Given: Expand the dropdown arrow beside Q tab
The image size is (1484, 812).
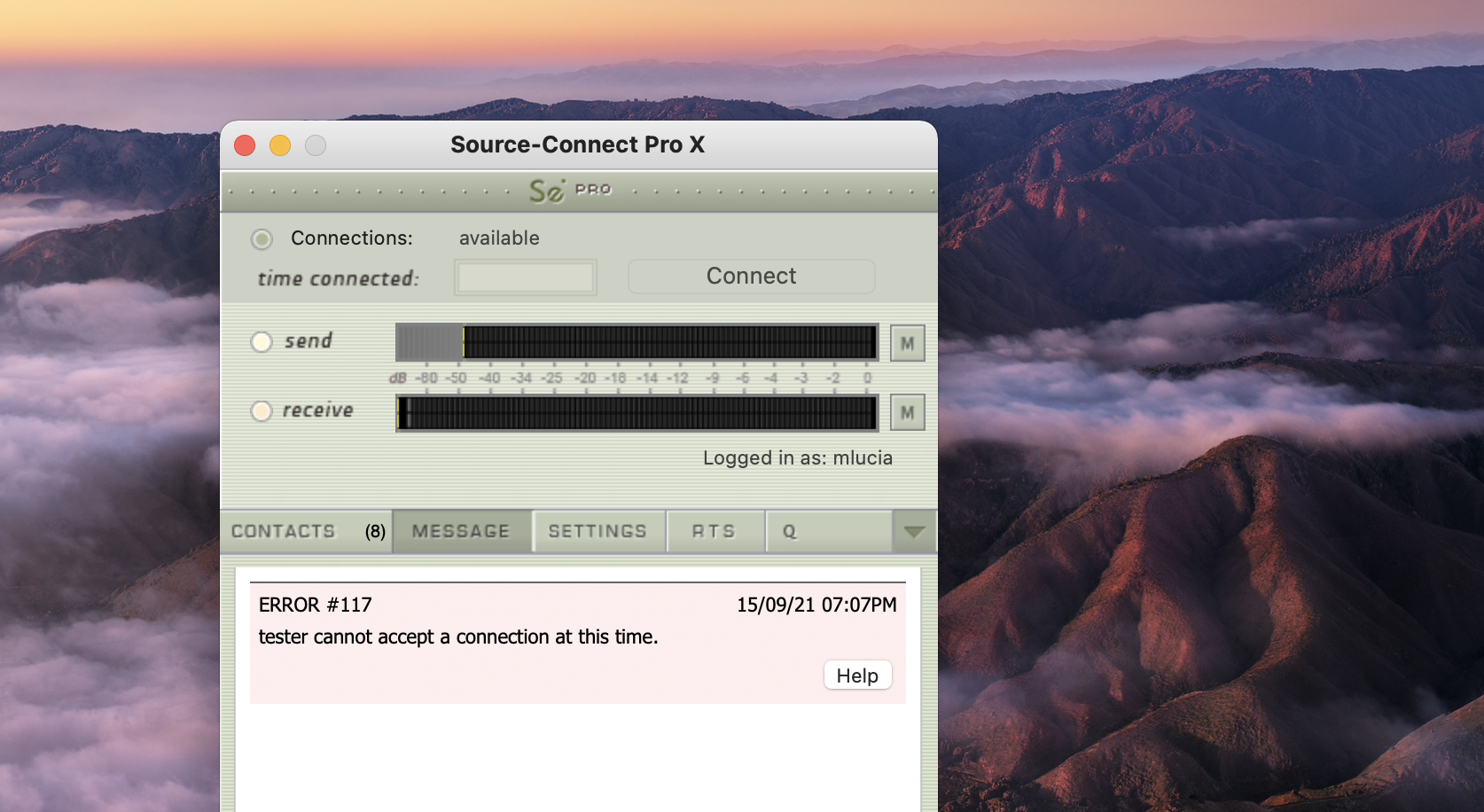Looking at the screenshot, I should [914, 532].
